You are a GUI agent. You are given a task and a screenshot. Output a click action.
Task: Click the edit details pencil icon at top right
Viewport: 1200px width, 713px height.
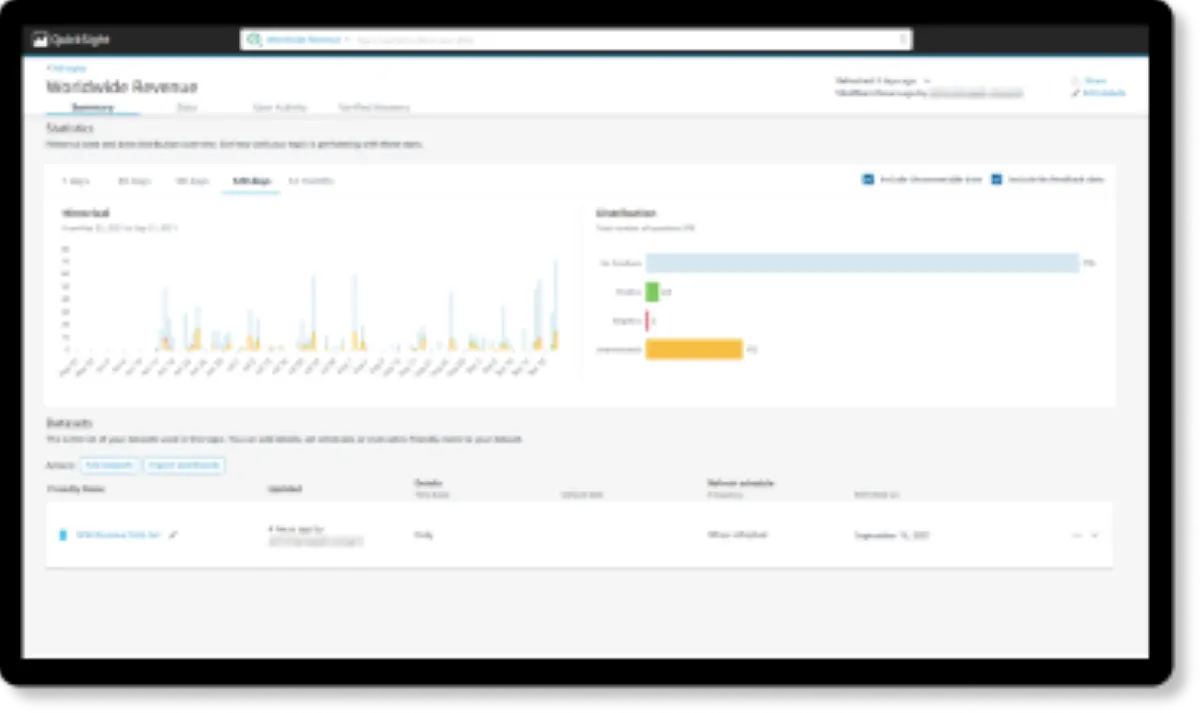[x=1075, y=93]
